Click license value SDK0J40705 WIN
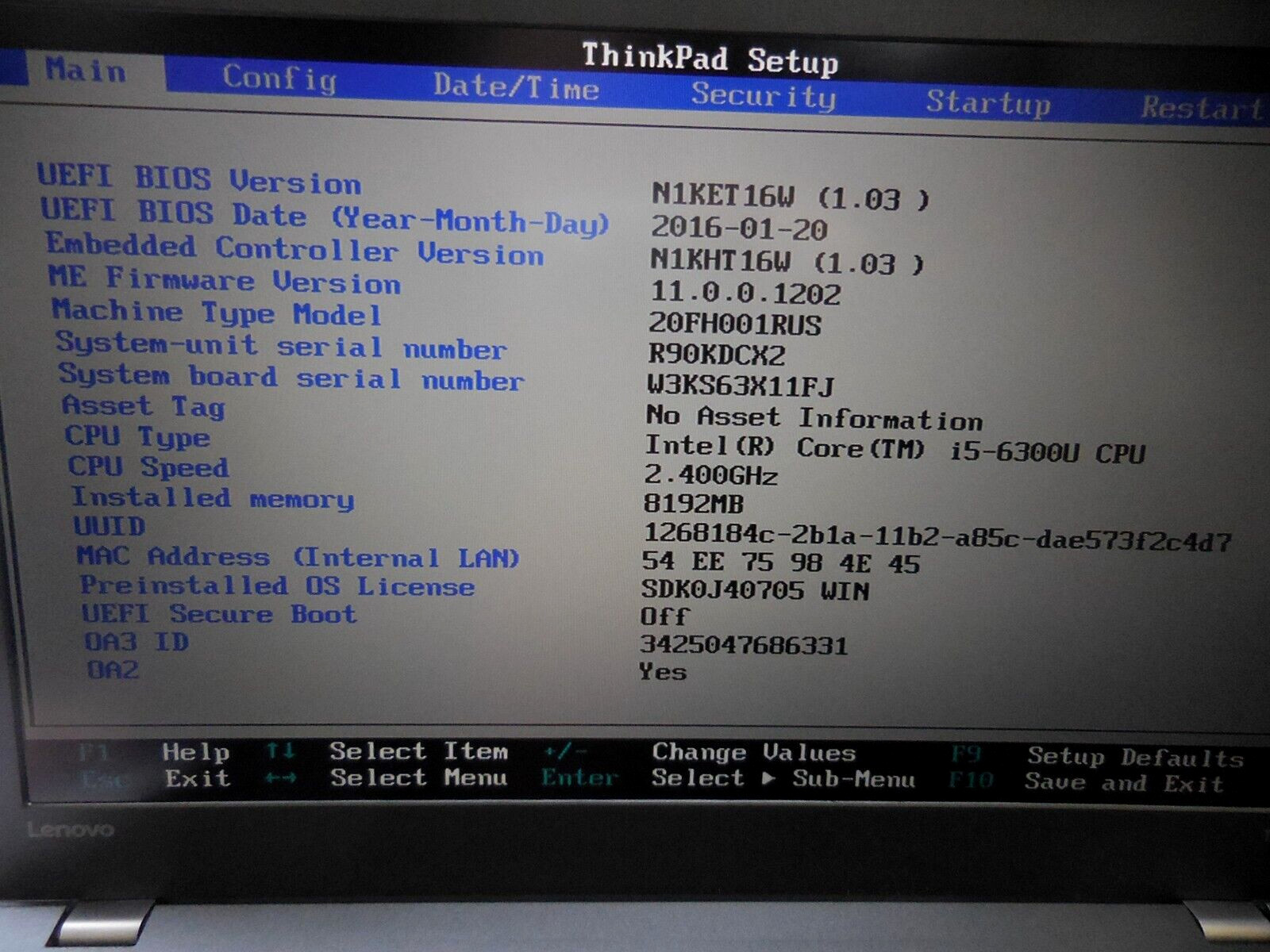 [755, 590]
